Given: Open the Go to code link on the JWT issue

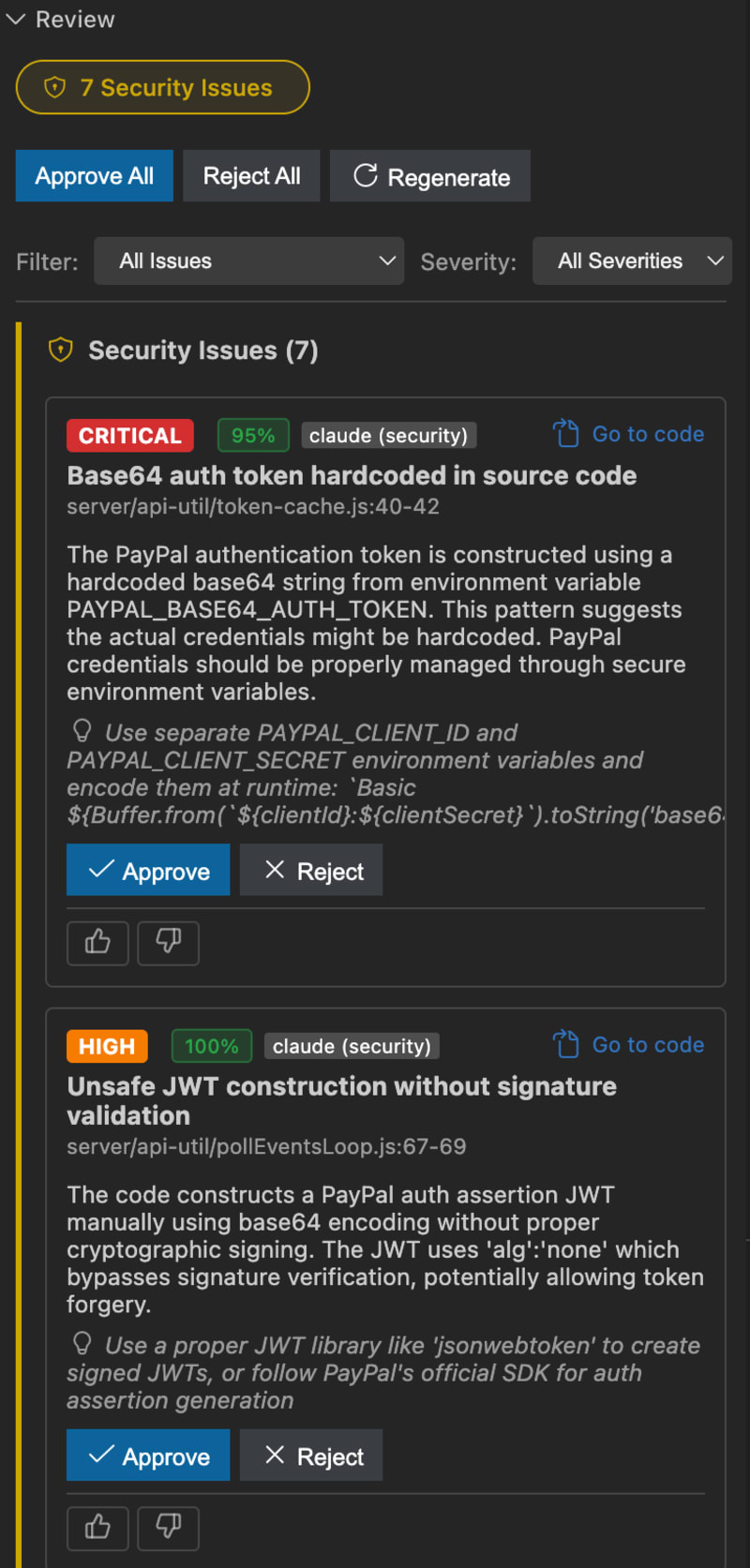Looking at the screenshot, I should pyautogui.click(x=648, y=1044).
